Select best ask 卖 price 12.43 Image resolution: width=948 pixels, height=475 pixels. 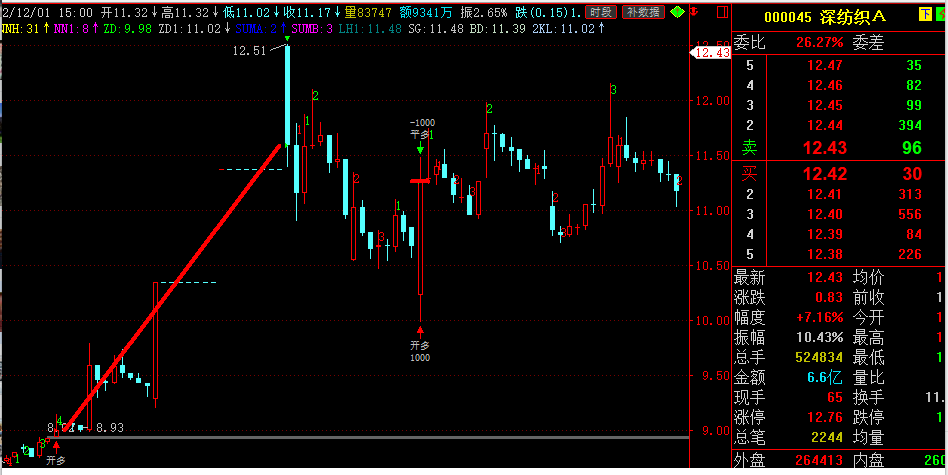825,147
